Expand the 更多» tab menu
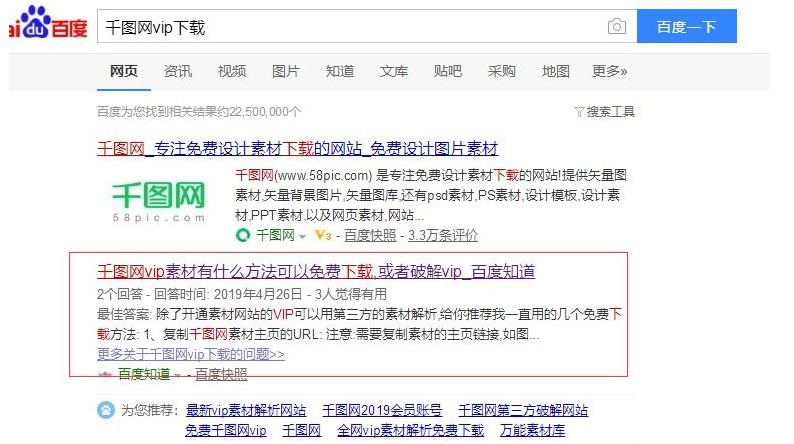 [x=610, y=71]
